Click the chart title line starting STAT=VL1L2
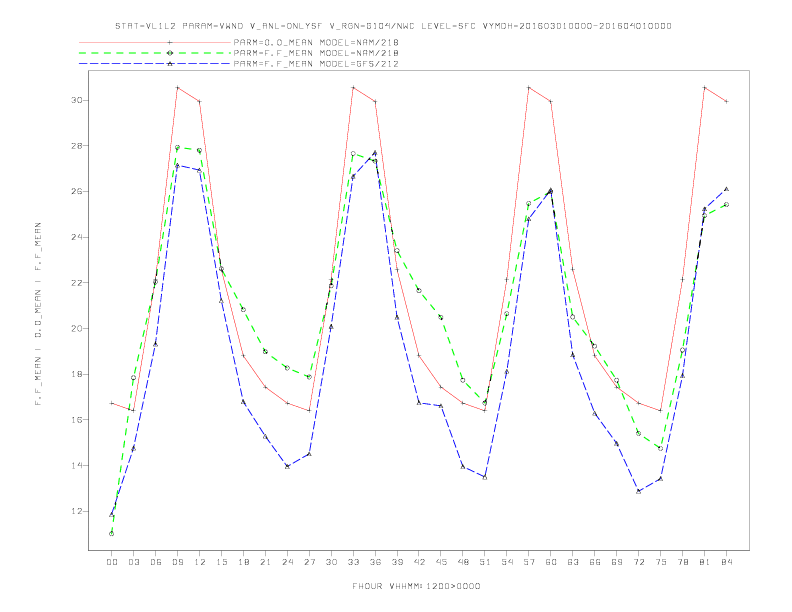This screenshot has height=612, width=792. tap(393, 26)
